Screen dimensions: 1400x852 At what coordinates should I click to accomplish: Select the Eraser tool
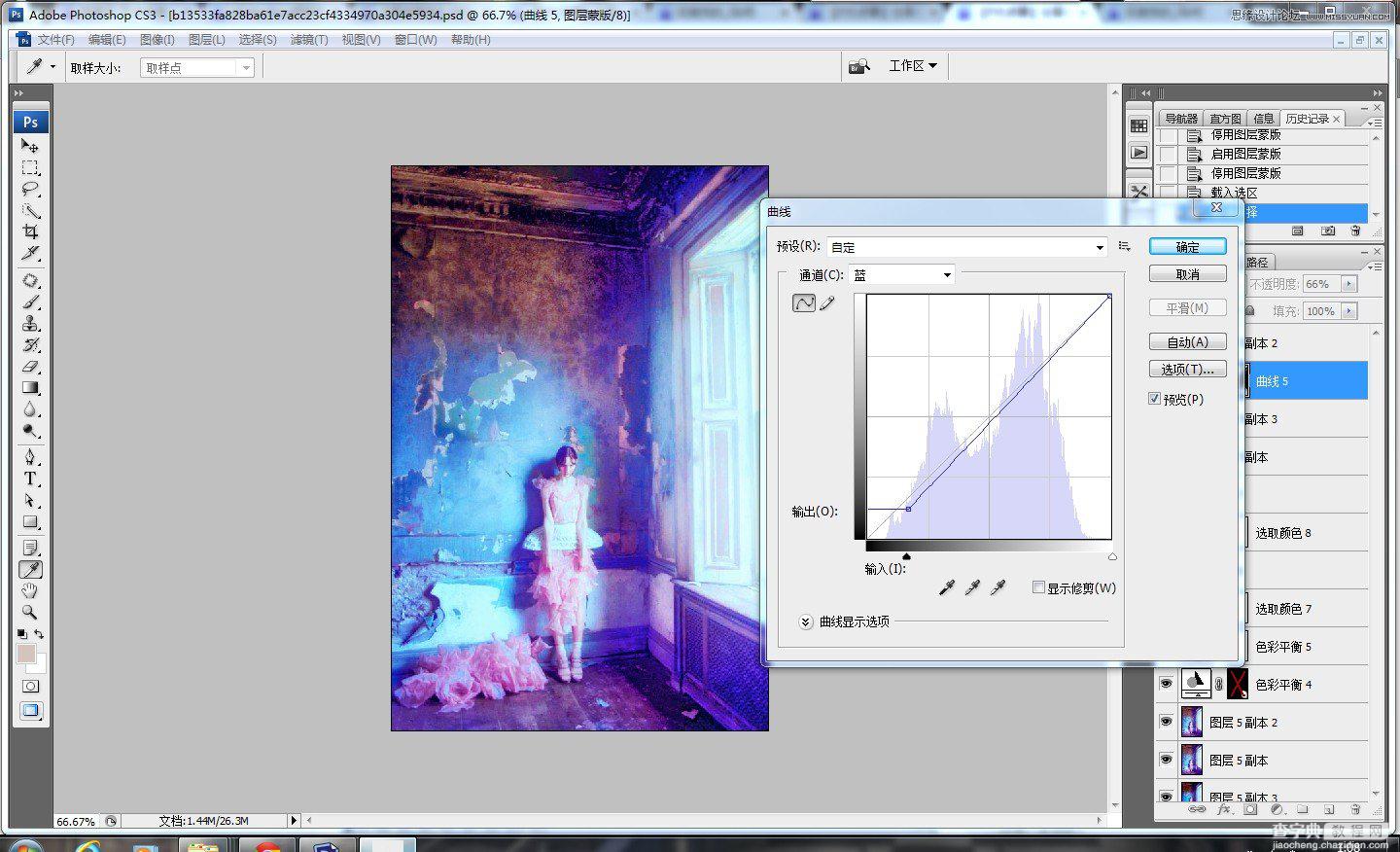coord(30,367)
